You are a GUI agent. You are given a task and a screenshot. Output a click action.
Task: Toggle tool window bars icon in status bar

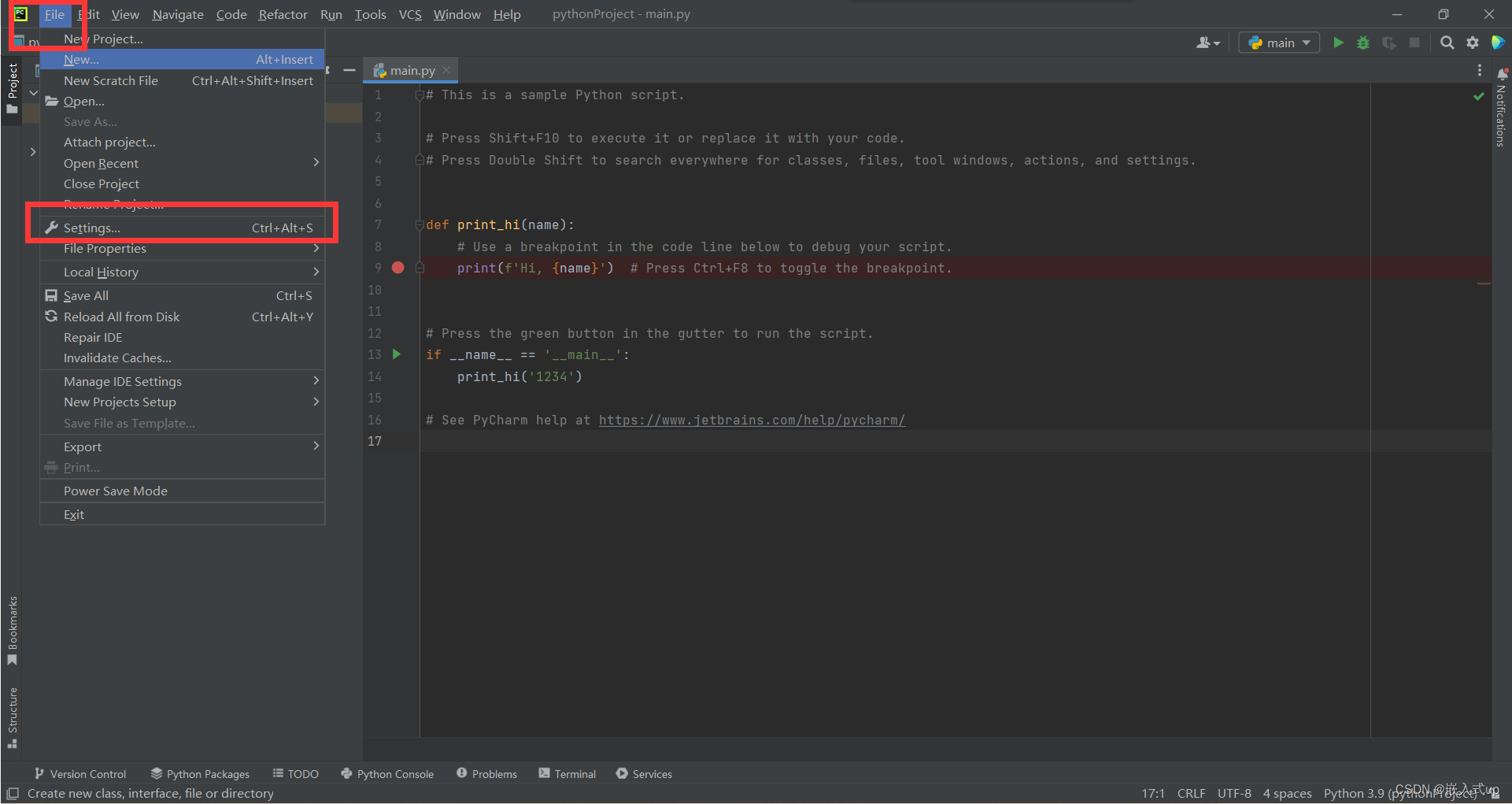point(13,793)
